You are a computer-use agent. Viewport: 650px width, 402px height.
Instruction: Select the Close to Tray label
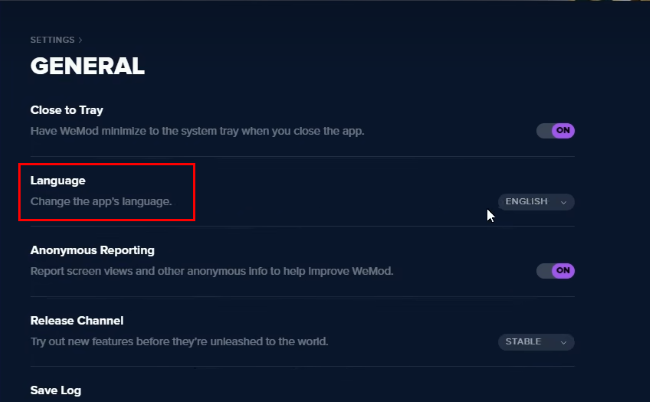point(67,110)
